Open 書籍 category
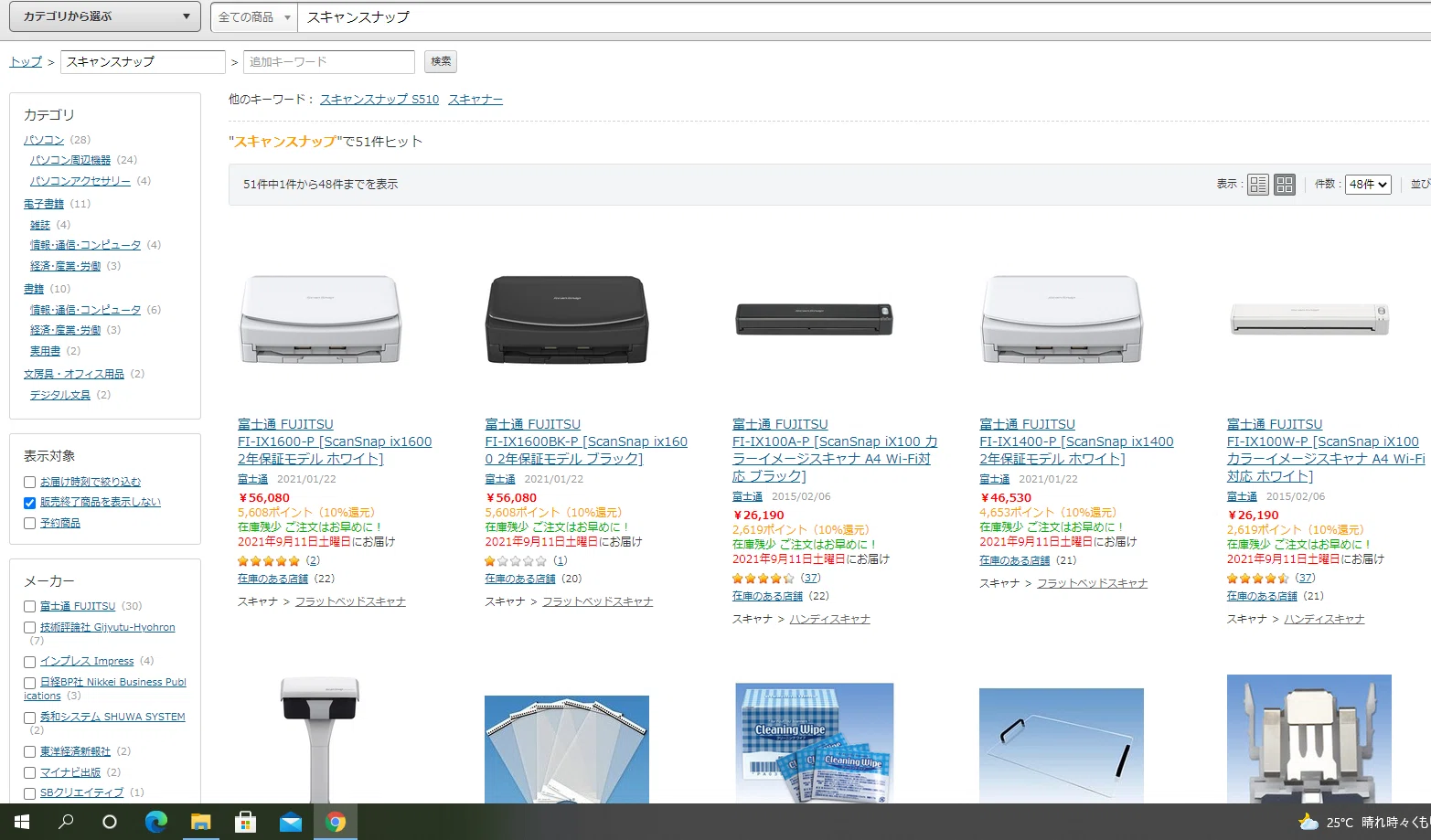 [34, 289]
